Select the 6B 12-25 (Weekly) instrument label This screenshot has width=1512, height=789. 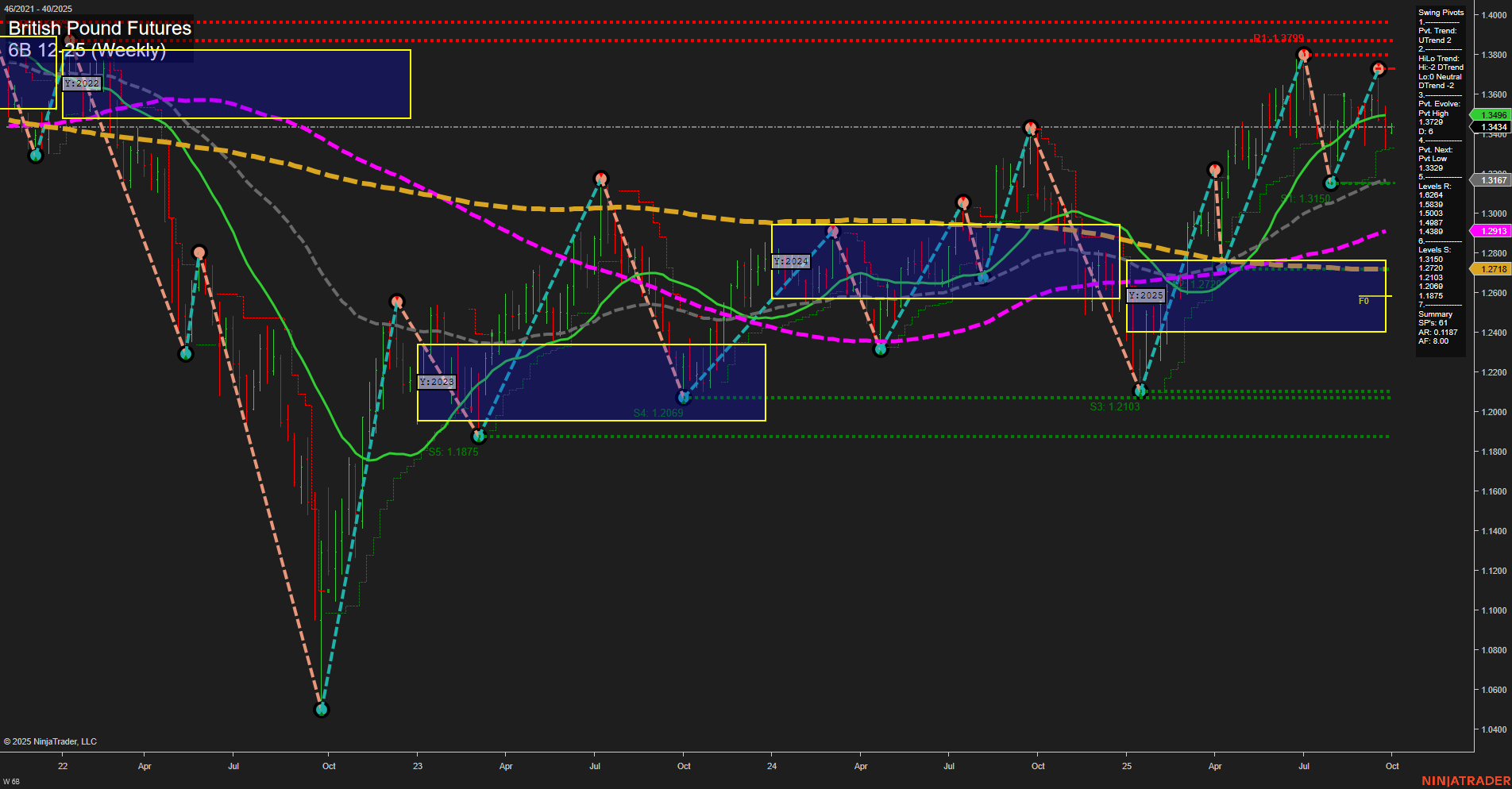87,52
